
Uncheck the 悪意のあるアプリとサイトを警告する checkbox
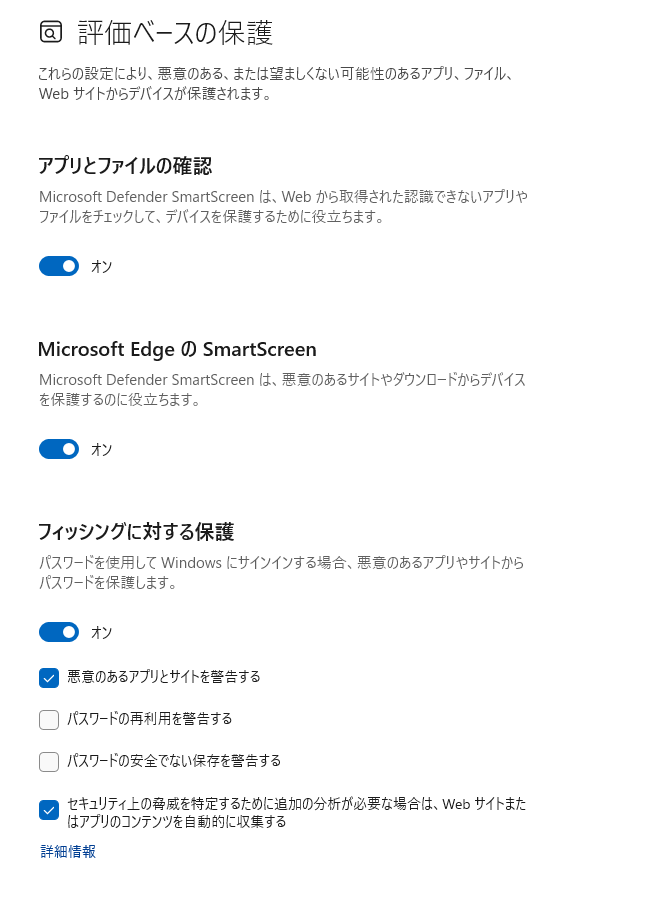(x=49, y=678)
